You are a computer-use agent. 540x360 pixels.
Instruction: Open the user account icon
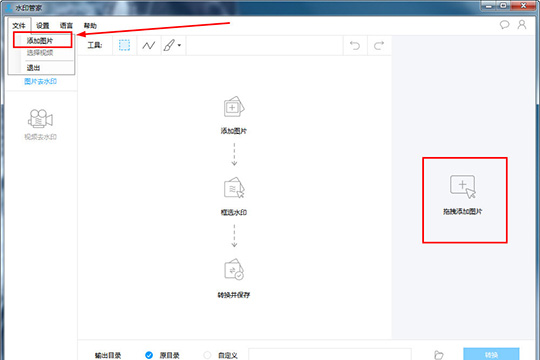pyautogui.click(x=522, y=25)
